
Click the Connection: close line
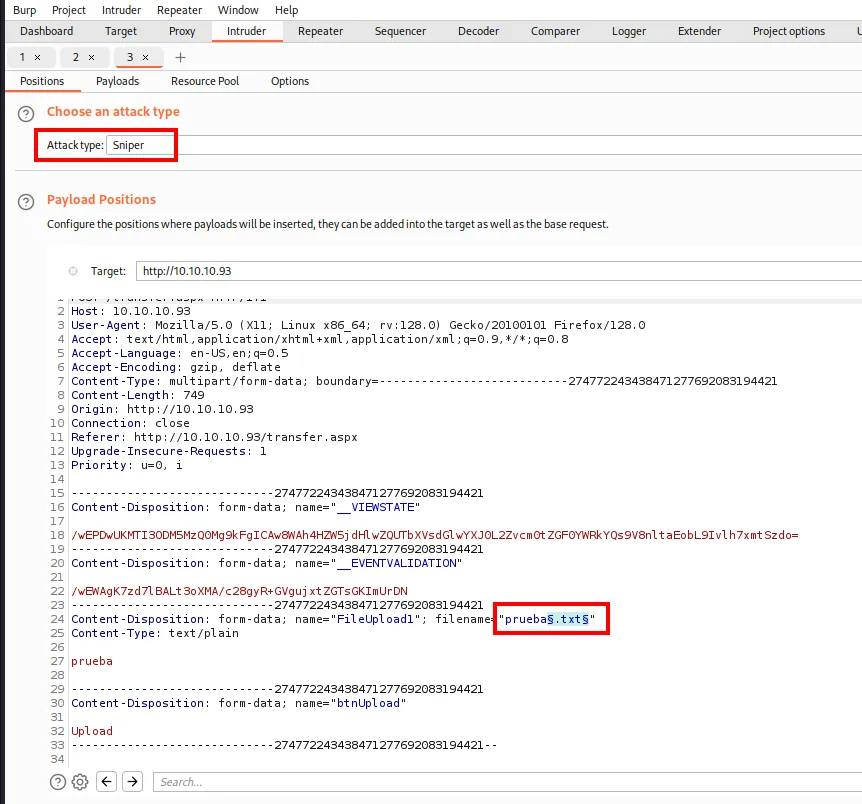[x=130, y=423]
